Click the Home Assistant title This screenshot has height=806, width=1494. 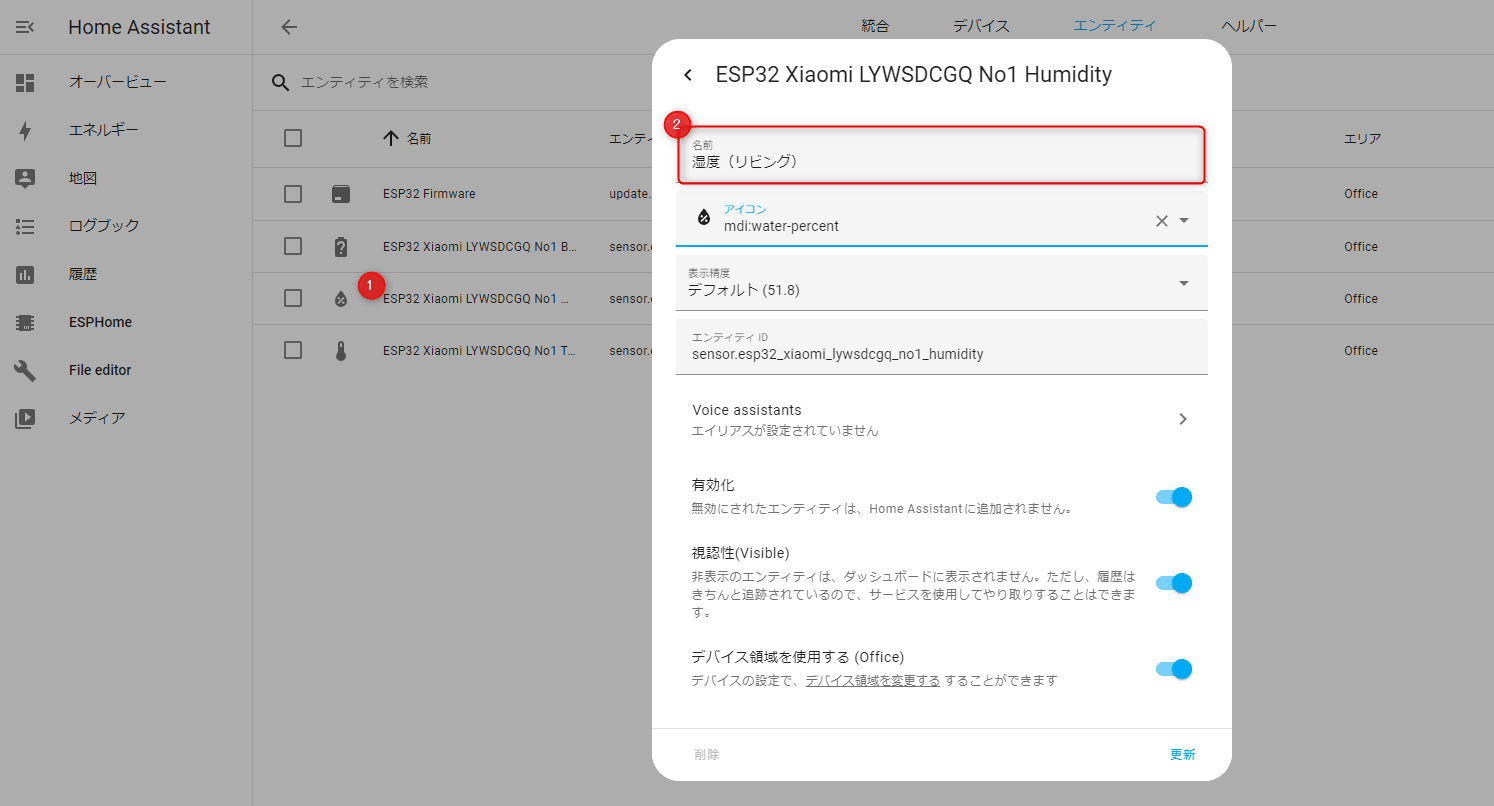[139, 27]
